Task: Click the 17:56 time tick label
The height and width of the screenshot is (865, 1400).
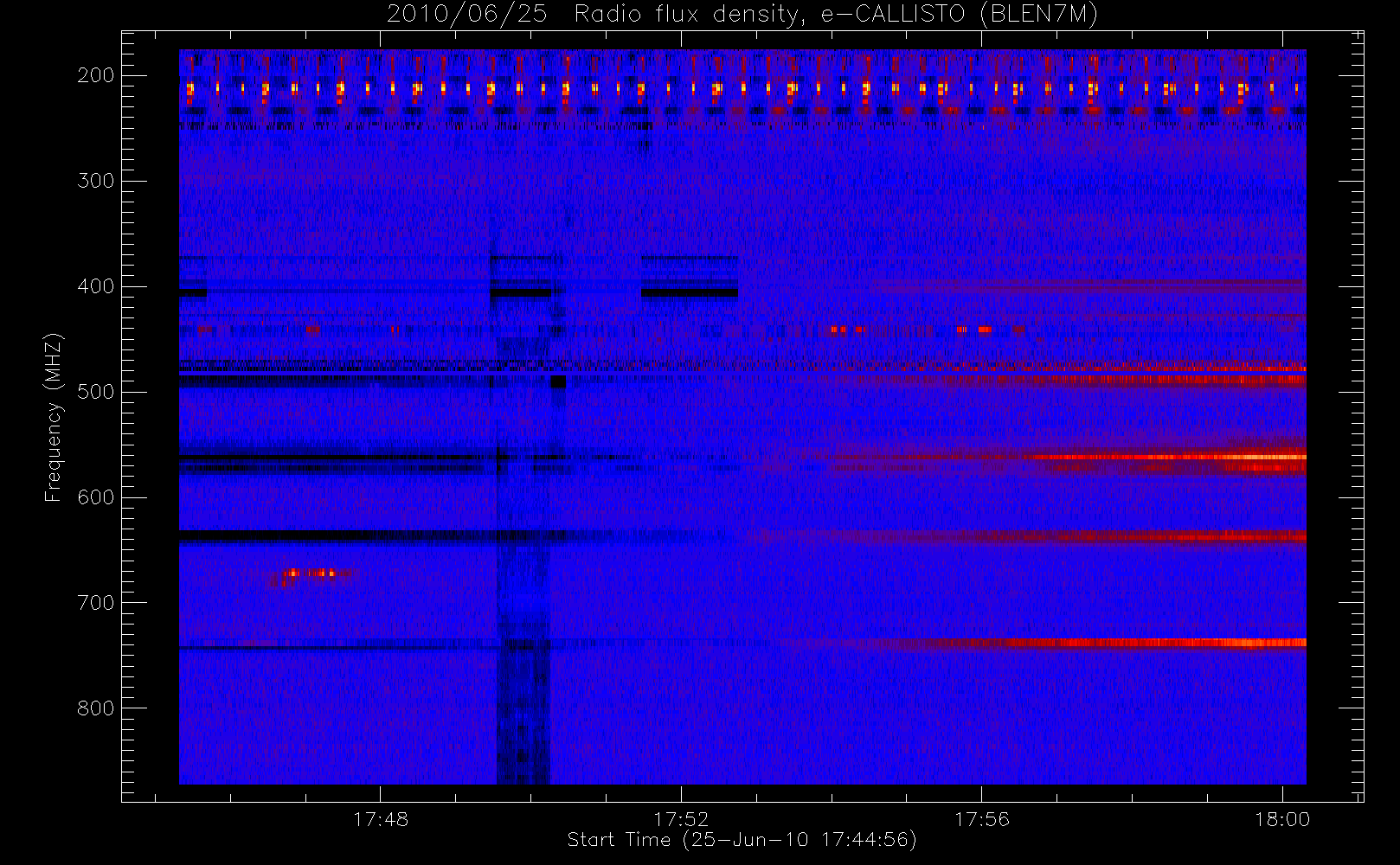Action: click(982, 819)
